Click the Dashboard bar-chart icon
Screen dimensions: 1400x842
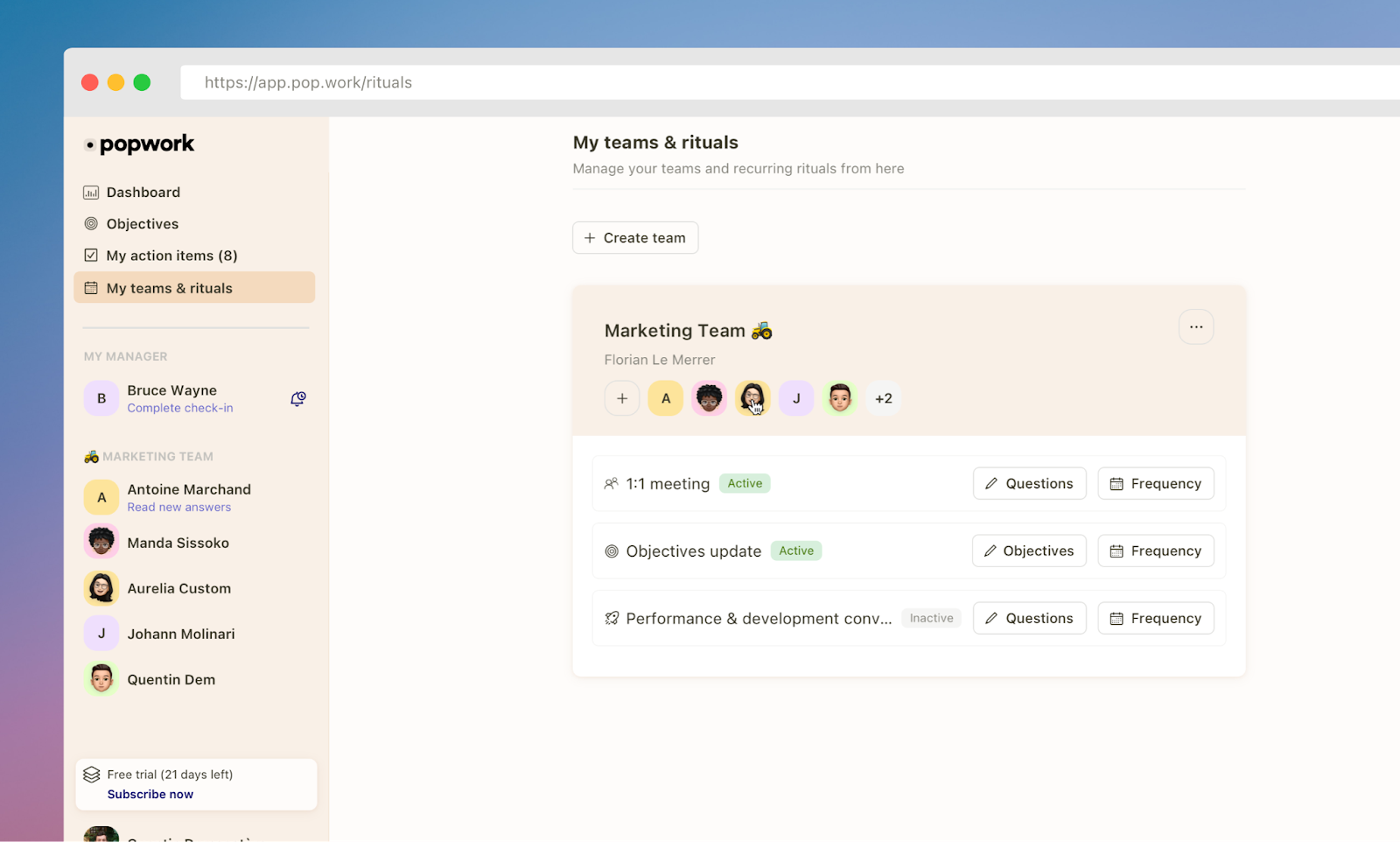pyautogui.click(x=92, y=192)
